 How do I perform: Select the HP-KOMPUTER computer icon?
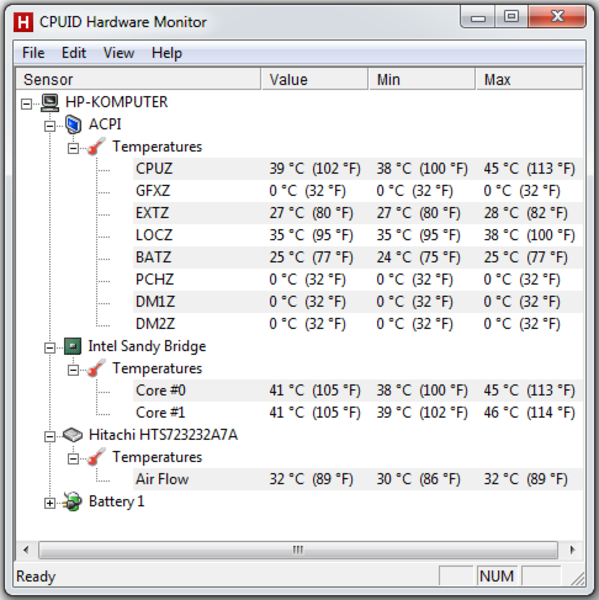click(x=50, y=102)
